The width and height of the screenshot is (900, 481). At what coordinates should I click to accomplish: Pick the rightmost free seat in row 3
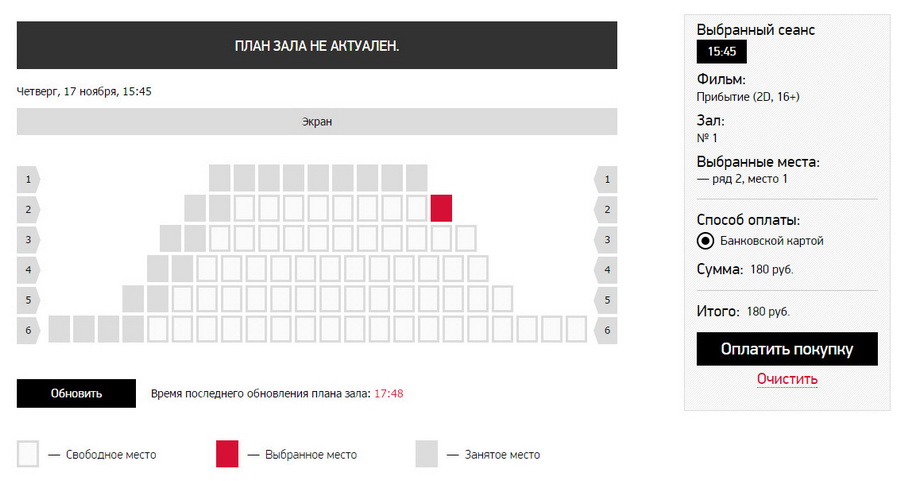[465, 239]
